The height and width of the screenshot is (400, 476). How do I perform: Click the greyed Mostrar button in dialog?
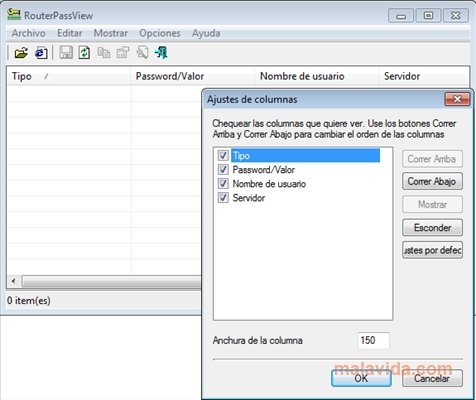pos(432,204)
